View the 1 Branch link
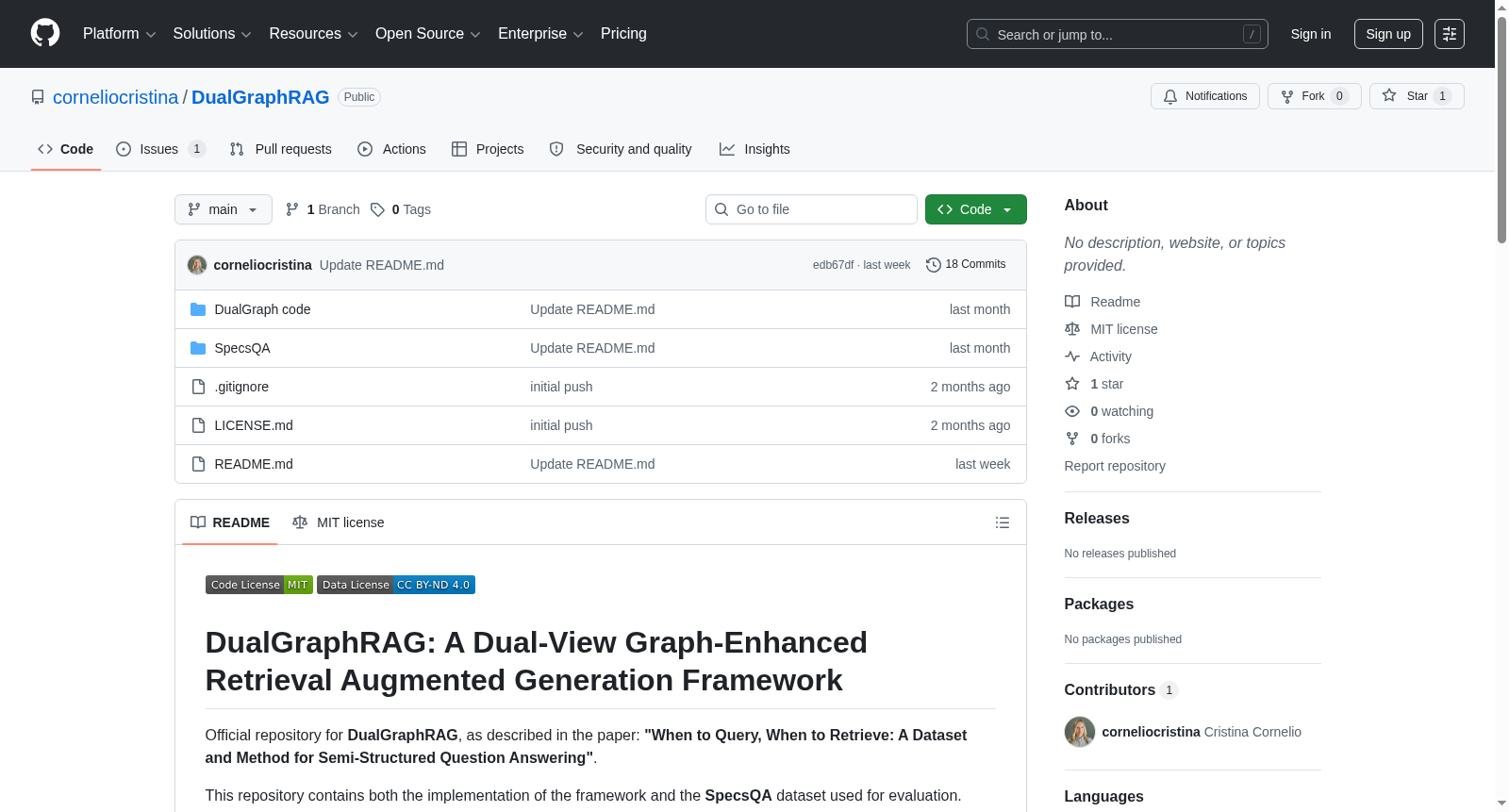 [323, 209]
